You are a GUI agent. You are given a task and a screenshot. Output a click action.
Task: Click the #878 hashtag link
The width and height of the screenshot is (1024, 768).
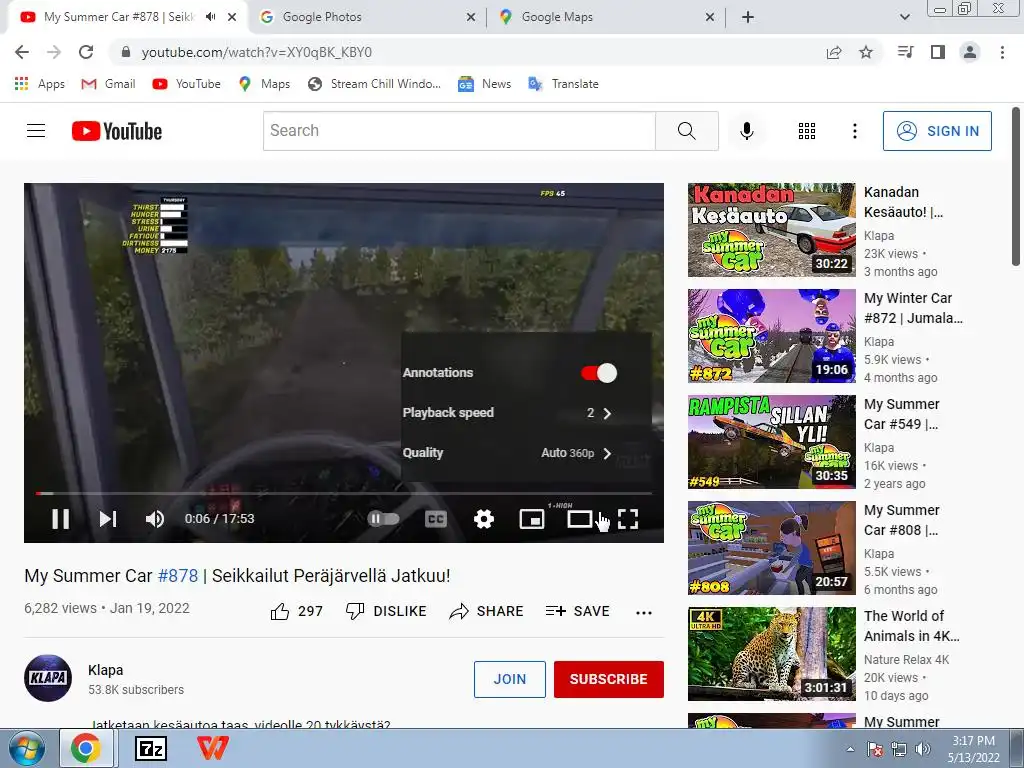pyautogui.click(x=178, y=575)
